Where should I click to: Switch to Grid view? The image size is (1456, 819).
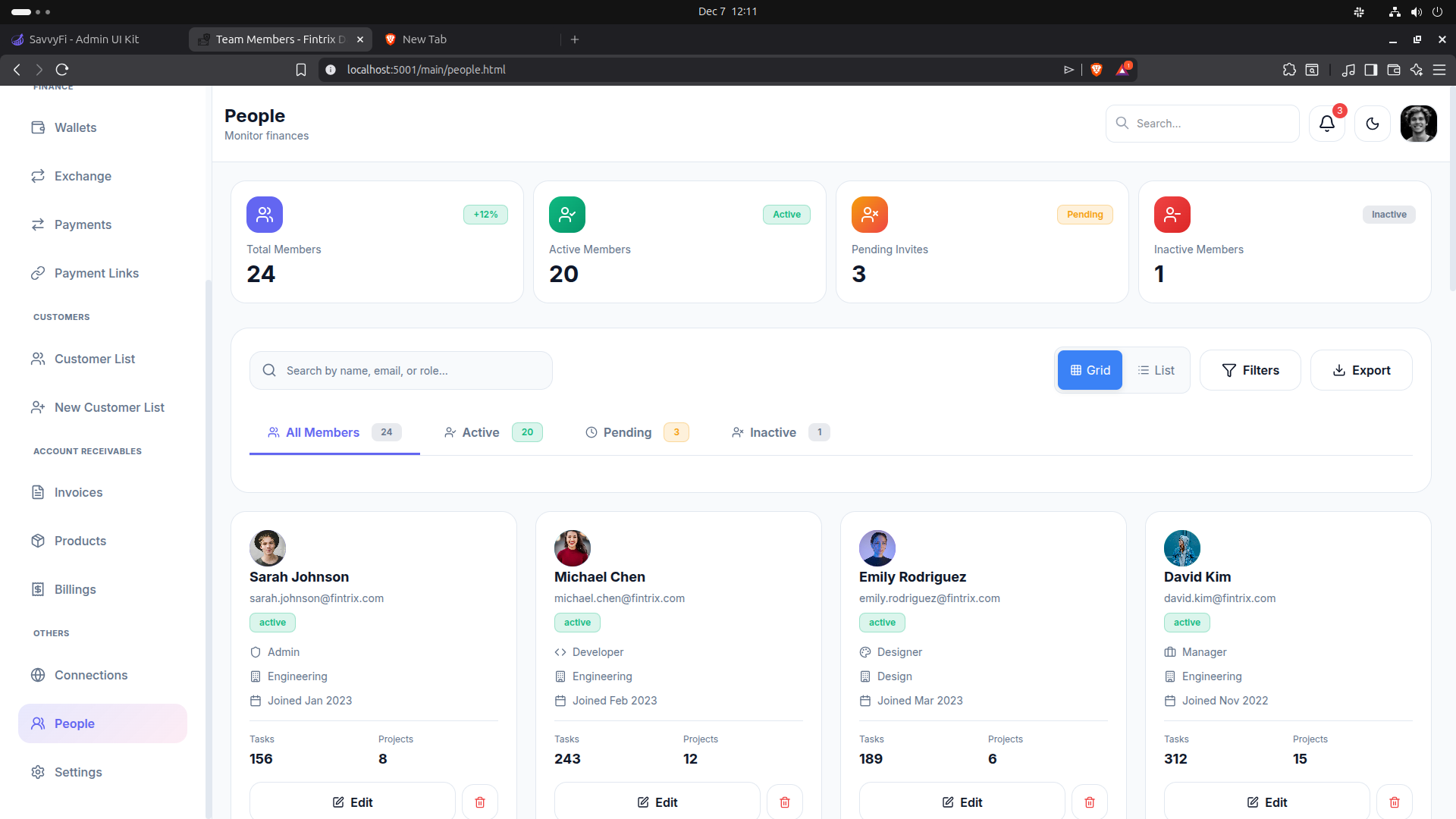tap(1090, 370)
